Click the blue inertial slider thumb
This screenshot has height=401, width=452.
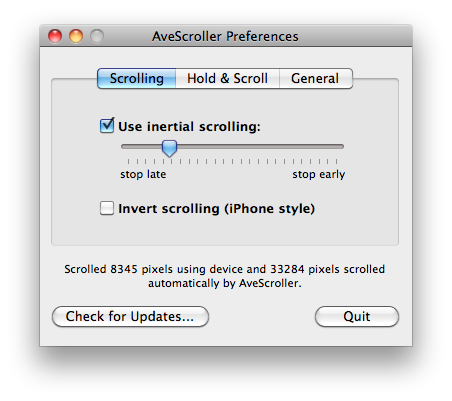(169, 148)
